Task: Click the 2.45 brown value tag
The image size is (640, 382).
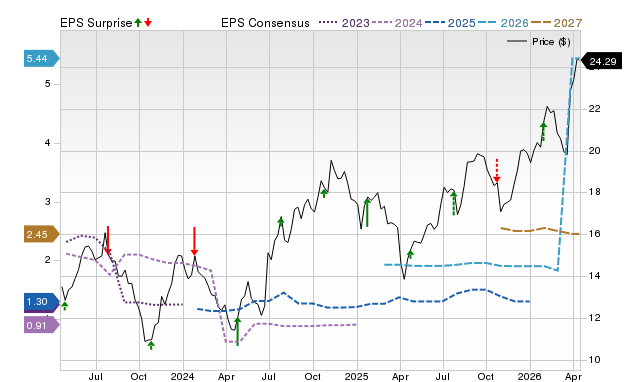Action: point(42,234)
